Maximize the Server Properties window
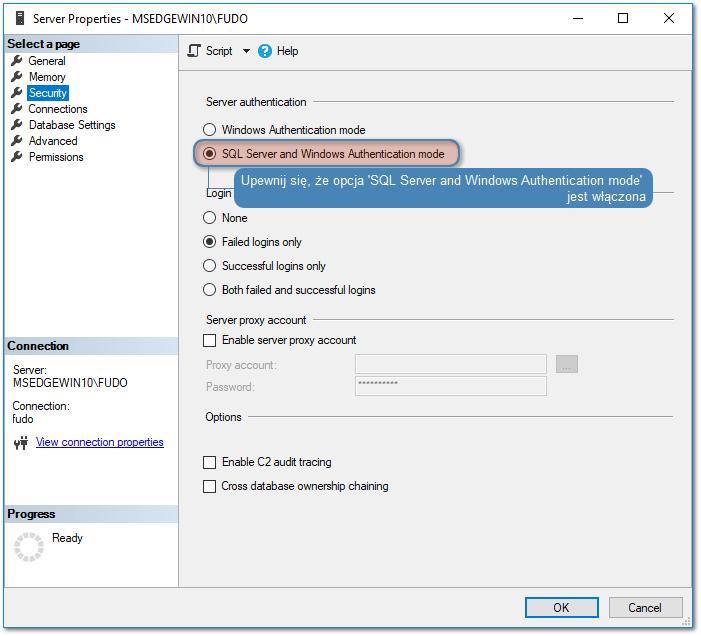 623,18
